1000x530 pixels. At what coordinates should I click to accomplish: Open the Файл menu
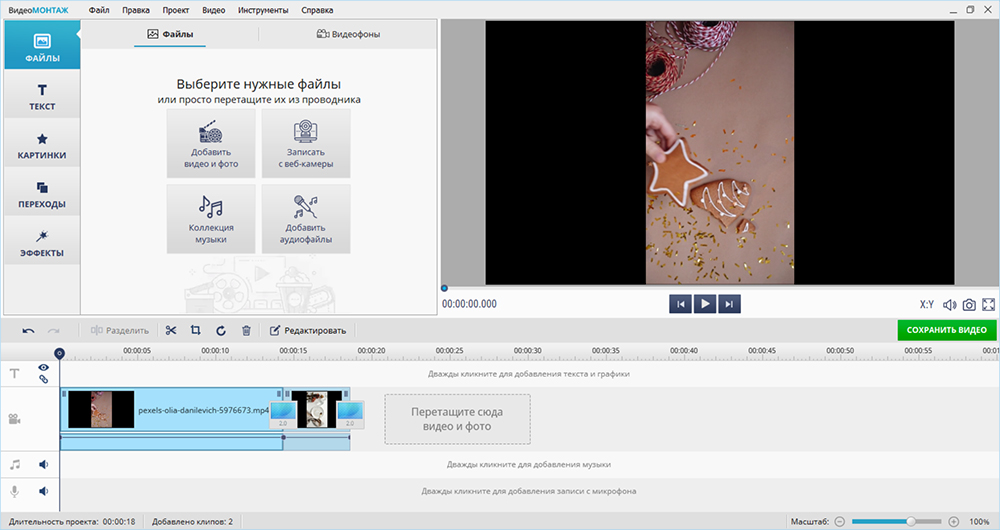pyautogui.click(x=99, y=10)
